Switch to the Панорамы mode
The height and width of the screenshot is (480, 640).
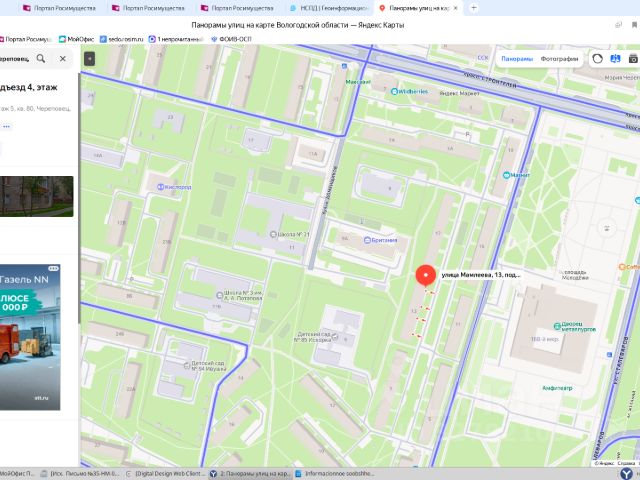pos(517,59)
